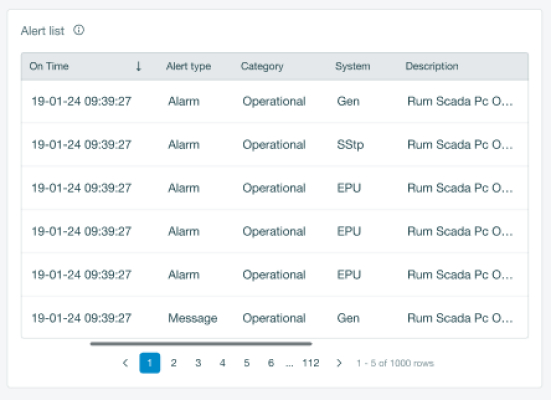
Task: Go to next page with right chevron
Action: [x=339, y=363]
